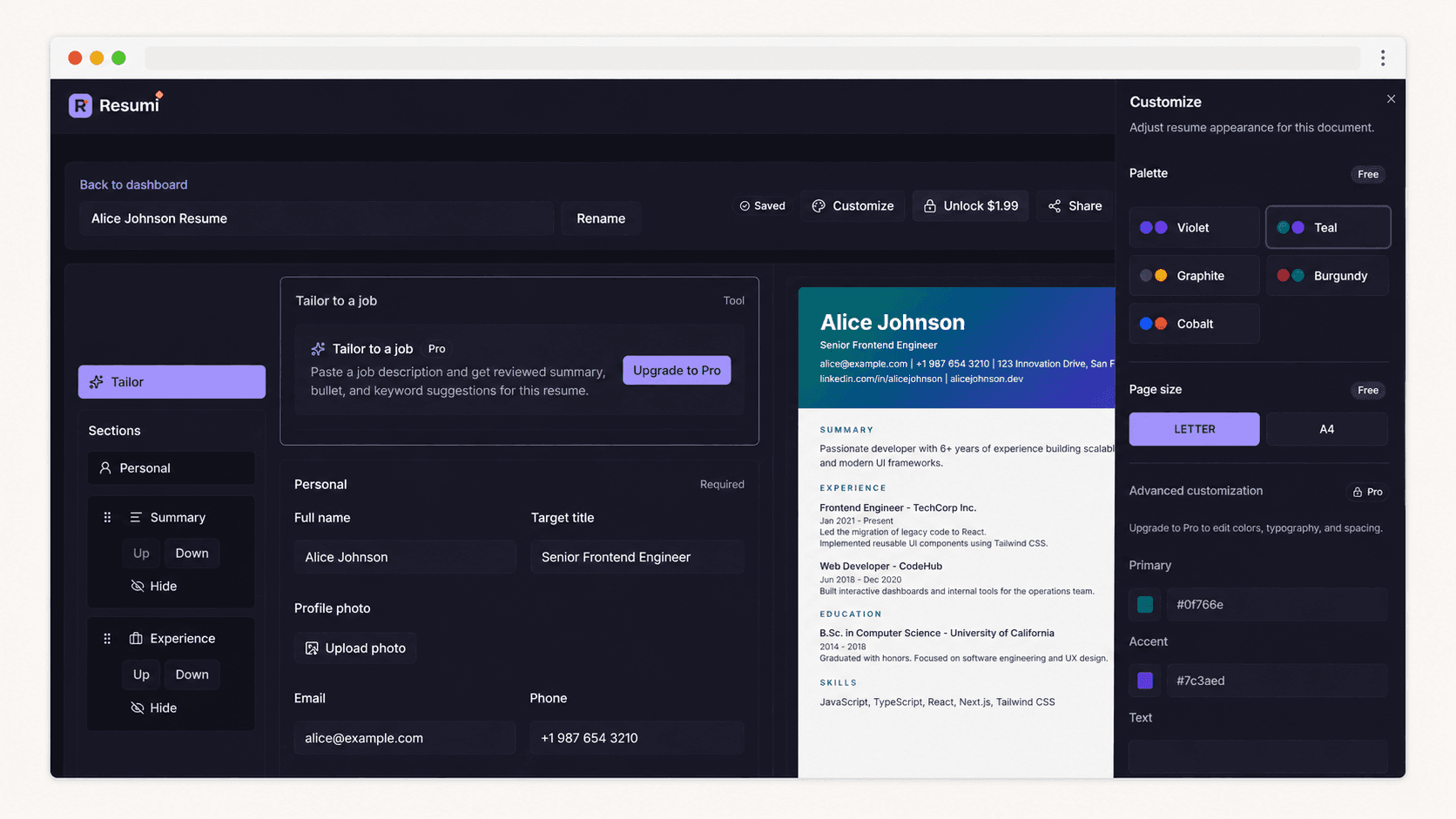The width and height of the screenshot is (1456, 819).
Task: Click the Summary lines icon
Action: [136, 517]
